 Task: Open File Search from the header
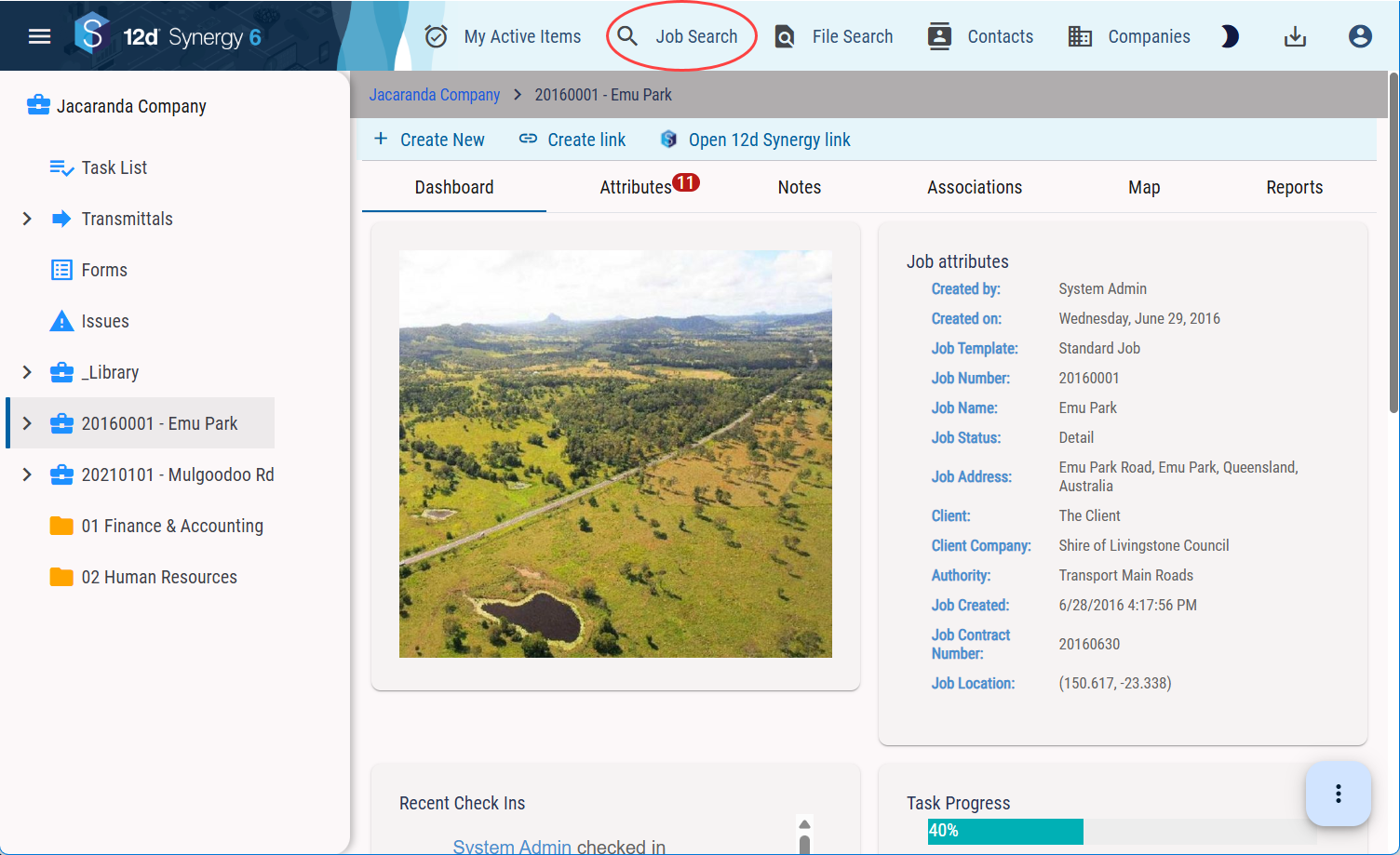(x=834, y=36)
